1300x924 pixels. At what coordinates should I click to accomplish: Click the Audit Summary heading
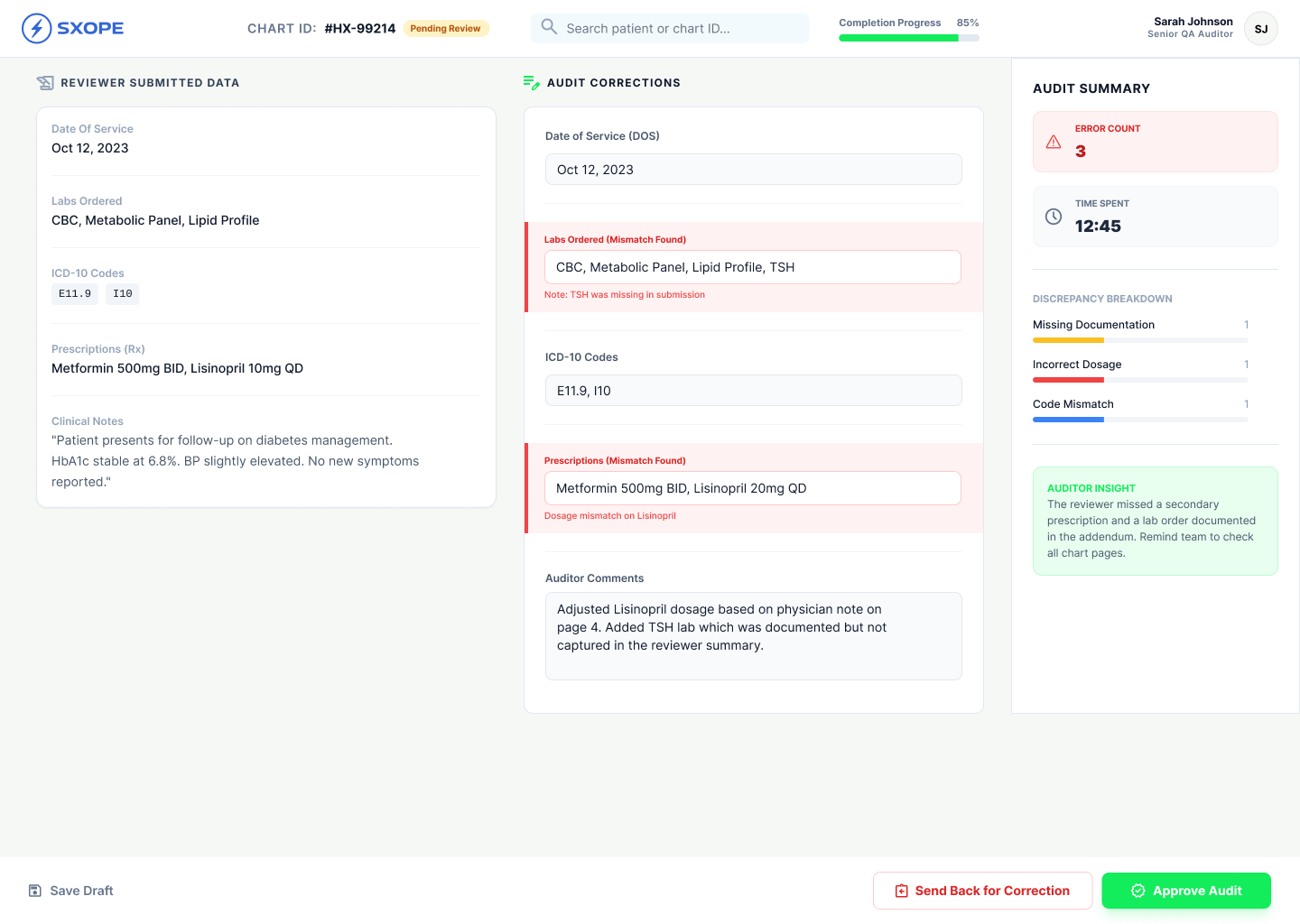pyautogui.click(x=1091, y=88)
